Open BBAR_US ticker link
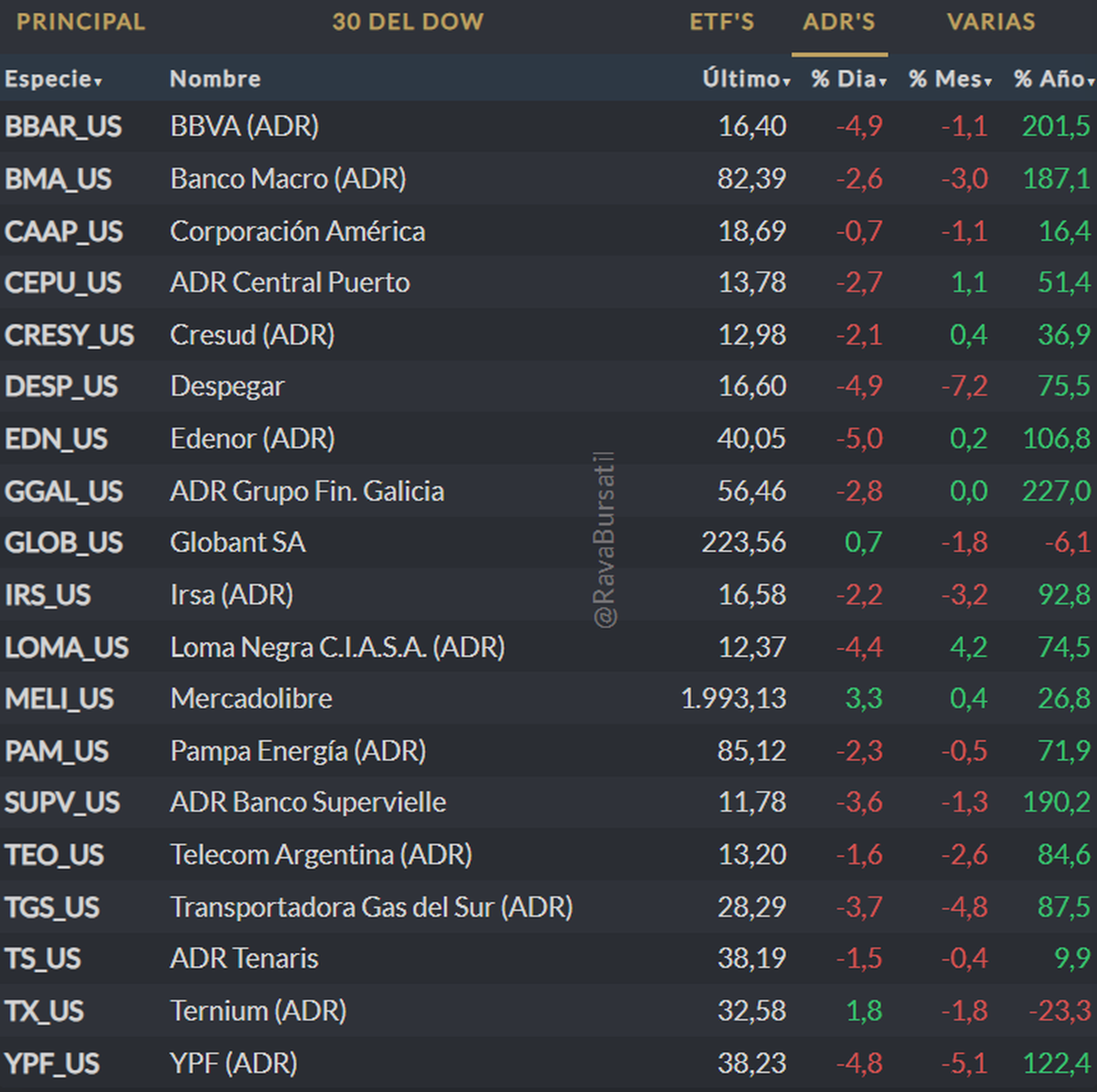 click(63, 126)
